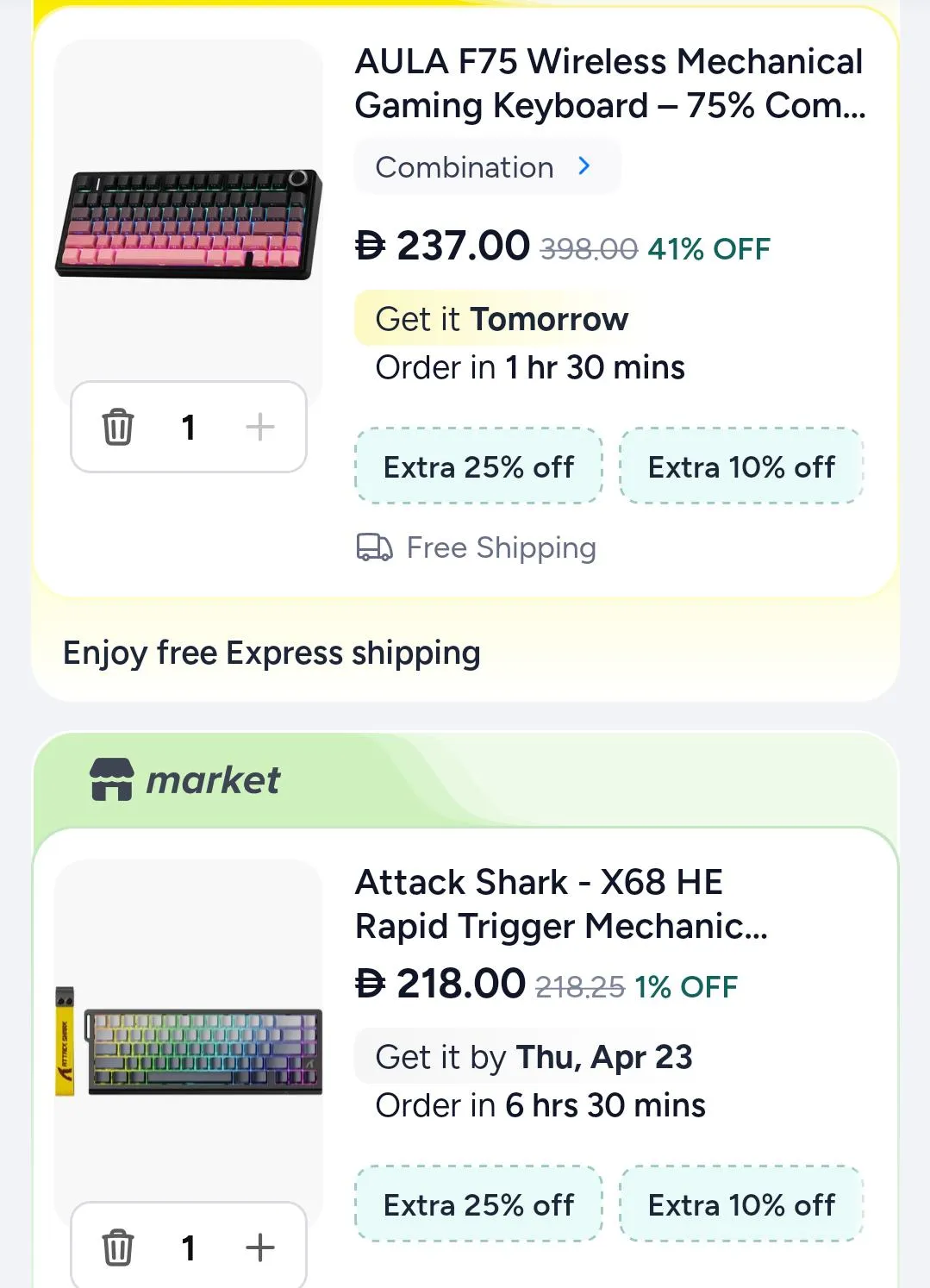Apply Extra 25% off on AULA keyboard

[478, 466]
